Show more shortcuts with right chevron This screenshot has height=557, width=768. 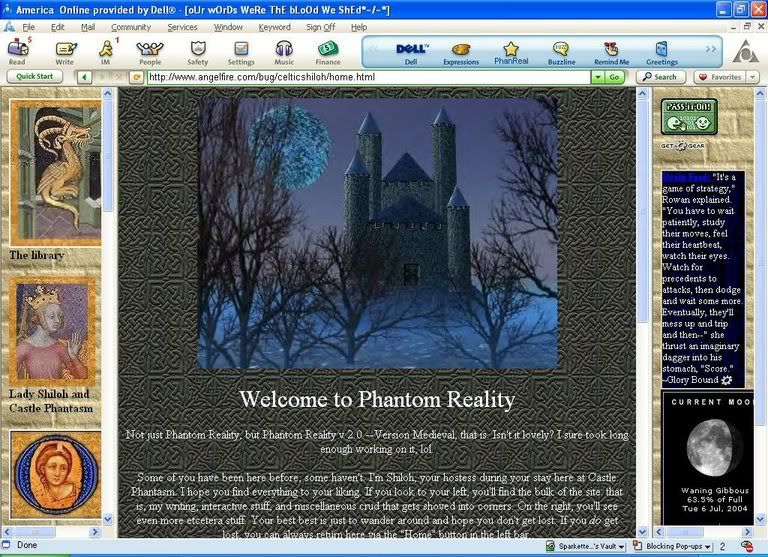(x=711, y=49)
